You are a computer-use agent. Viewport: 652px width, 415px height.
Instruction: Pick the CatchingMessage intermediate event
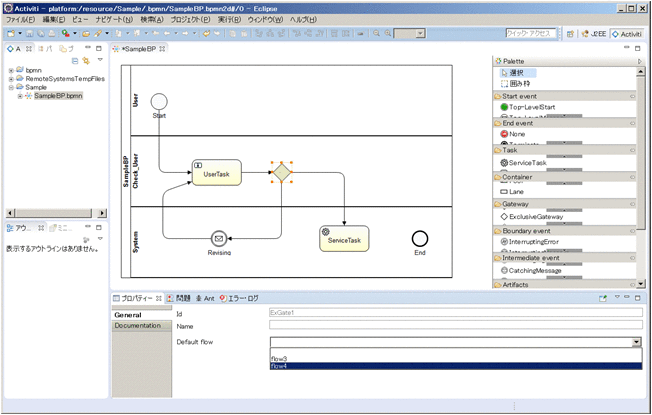[x=535, y=270]
